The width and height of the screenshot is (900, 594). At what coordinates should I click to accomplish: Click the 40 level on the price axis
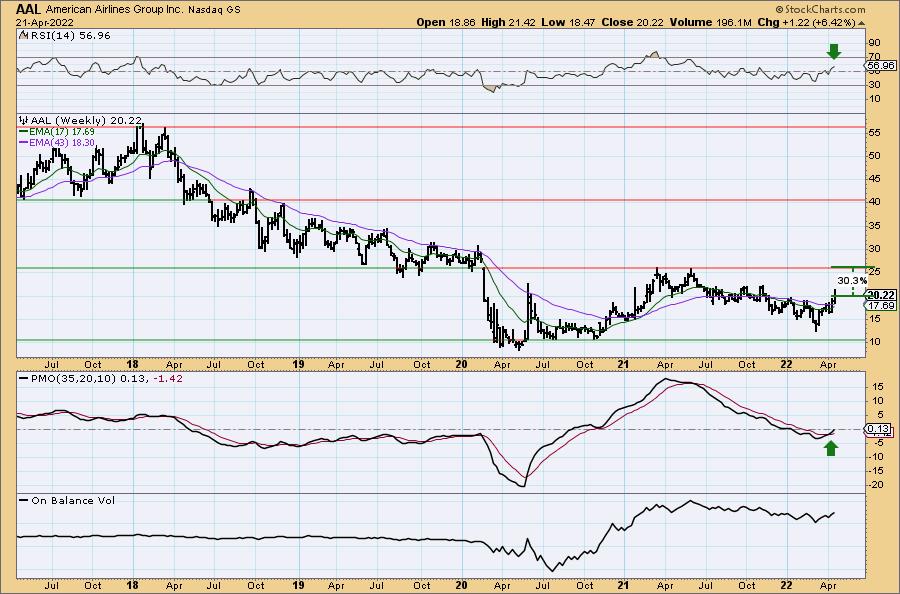click(x=875, y=202)
